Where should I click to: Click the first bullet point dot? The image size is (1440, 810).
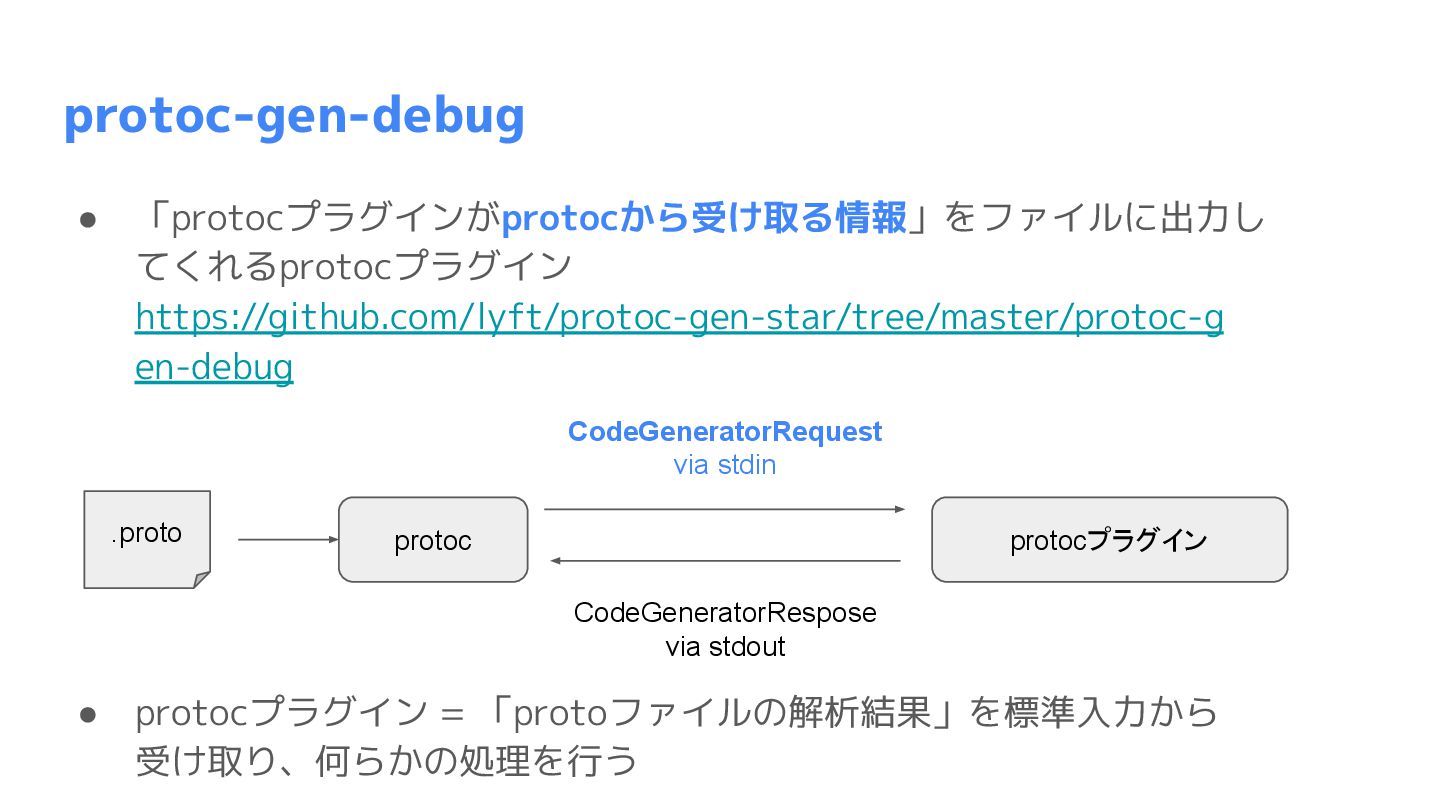[87, 220]
